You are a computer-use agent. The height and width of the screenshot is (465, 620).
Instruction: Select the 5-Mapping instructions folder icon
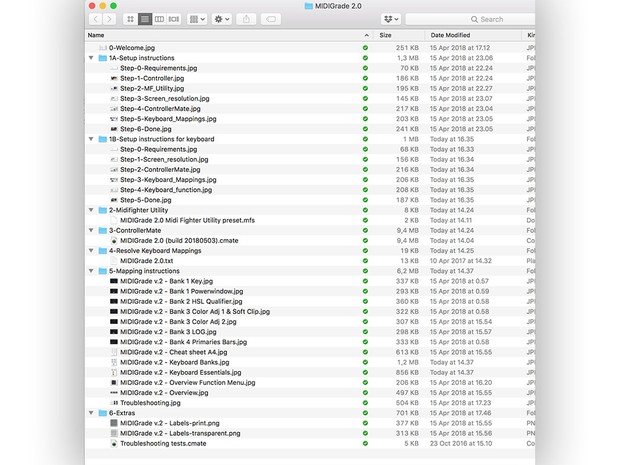(103, 271)
